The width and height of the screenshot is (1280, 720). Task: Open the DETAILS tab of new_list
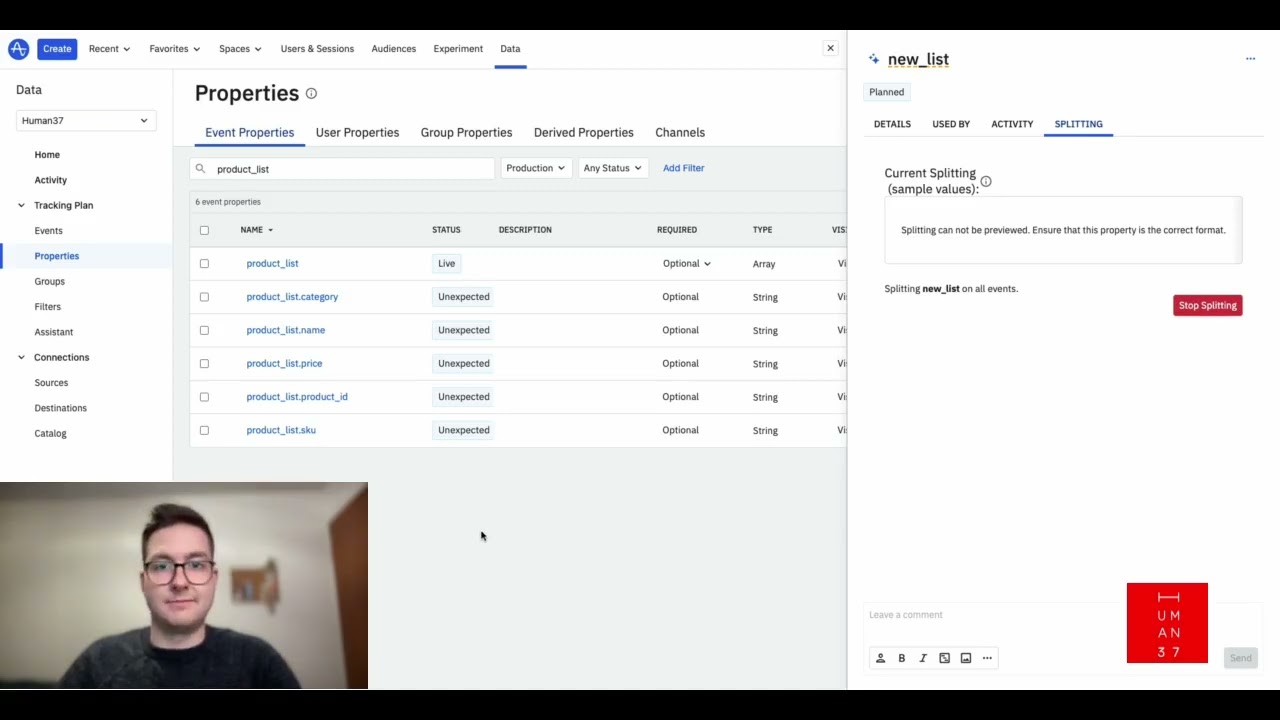(892, 124)
